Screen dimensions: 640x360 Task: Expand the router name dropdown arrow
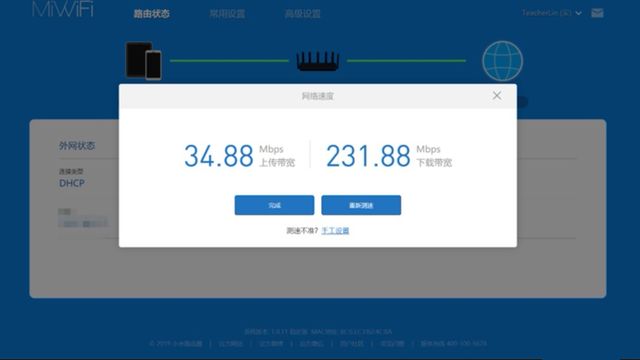coord(578,13)
